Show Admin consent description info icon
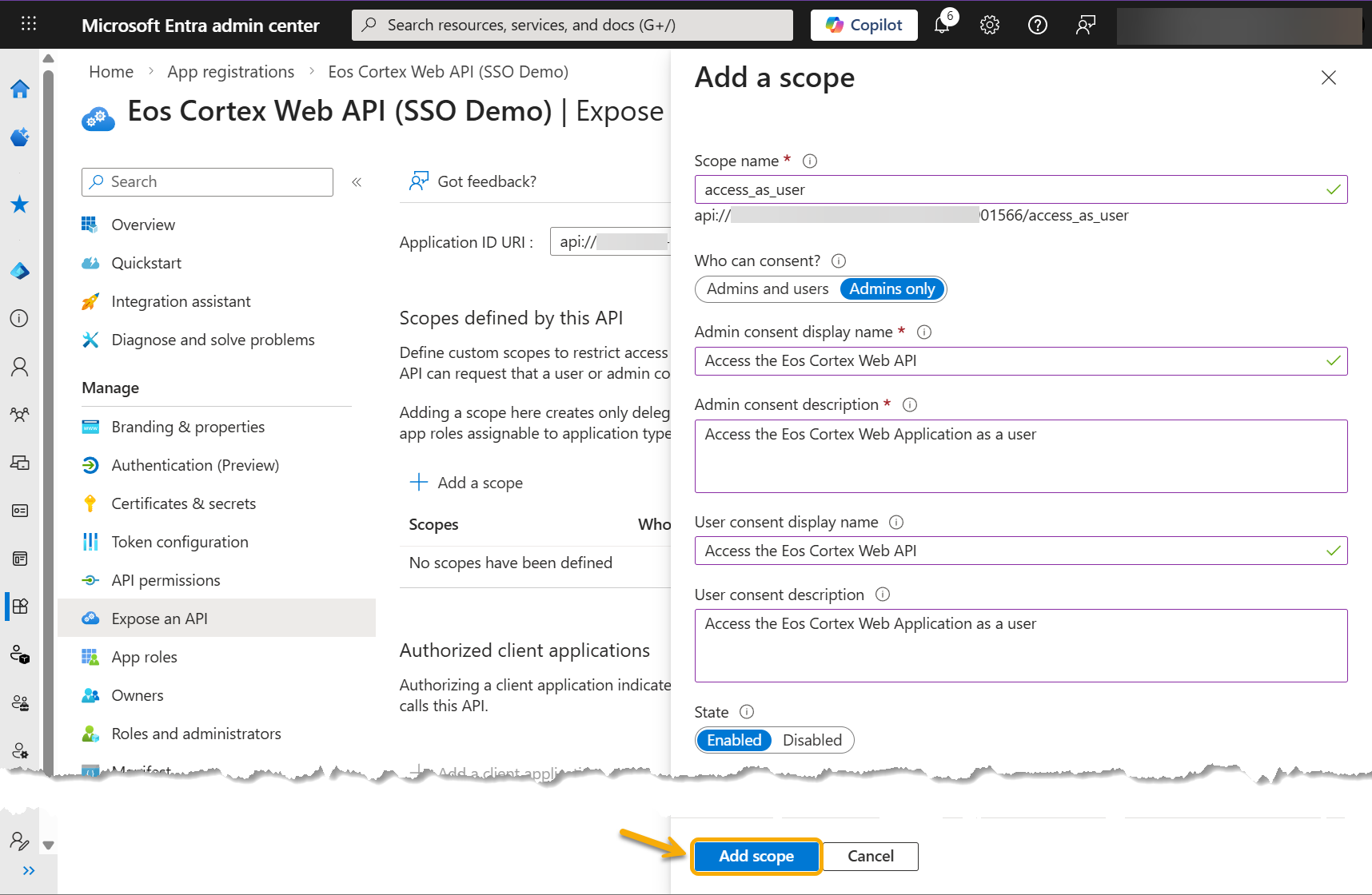 tap(910, 405)
